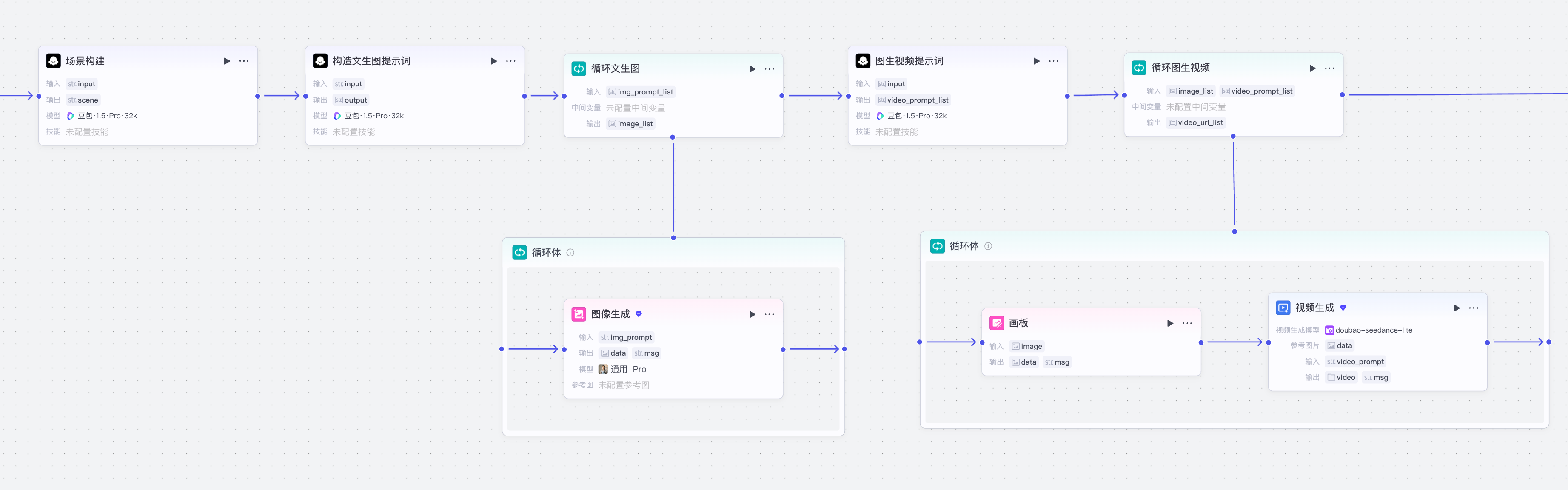
Task: Open more options on 视频生成 node
Action: click(x=1473, y=308)
